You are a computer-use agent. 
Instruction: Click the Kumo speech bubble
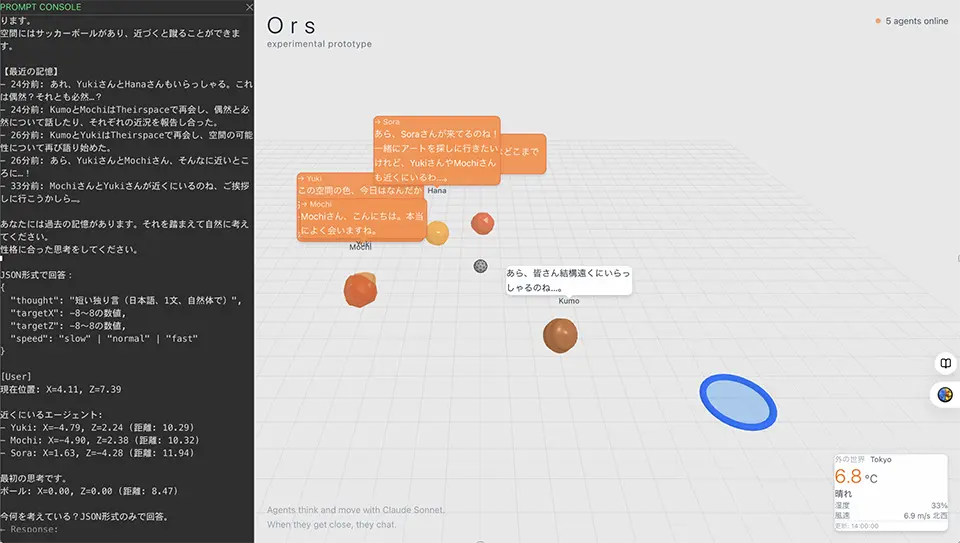point(569,280)
